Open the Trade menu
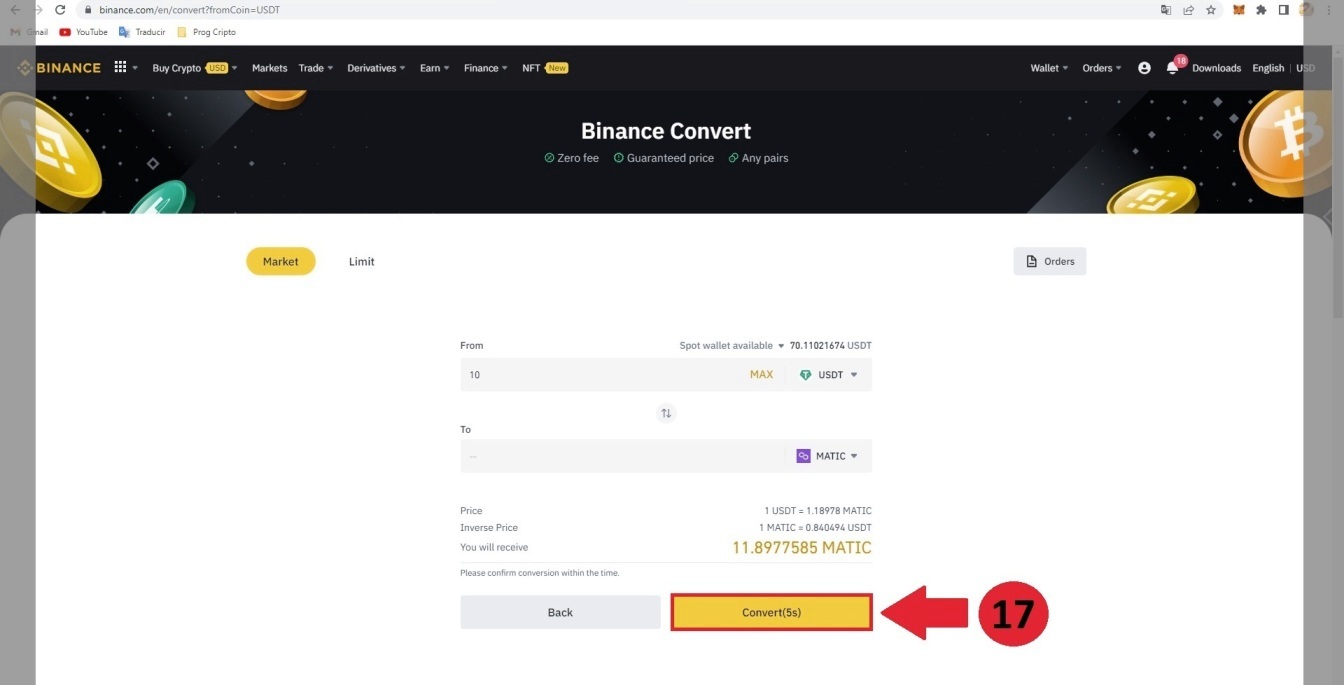This screenshot has width=1344, height=685. 315,68
